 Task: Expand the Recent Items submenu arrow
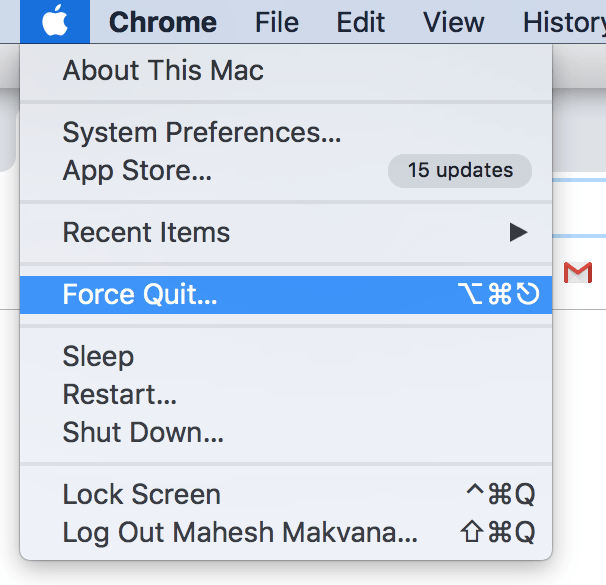click(519, 232)
